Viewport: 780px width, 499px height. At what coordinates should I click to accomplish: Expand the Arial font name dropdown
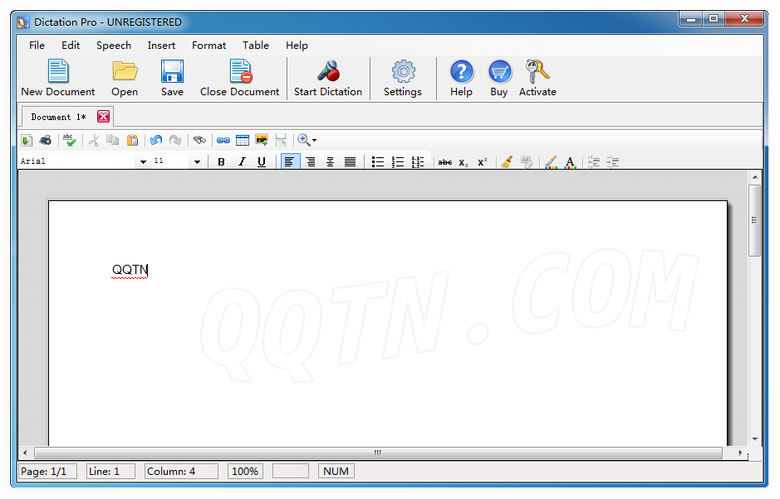143,162
